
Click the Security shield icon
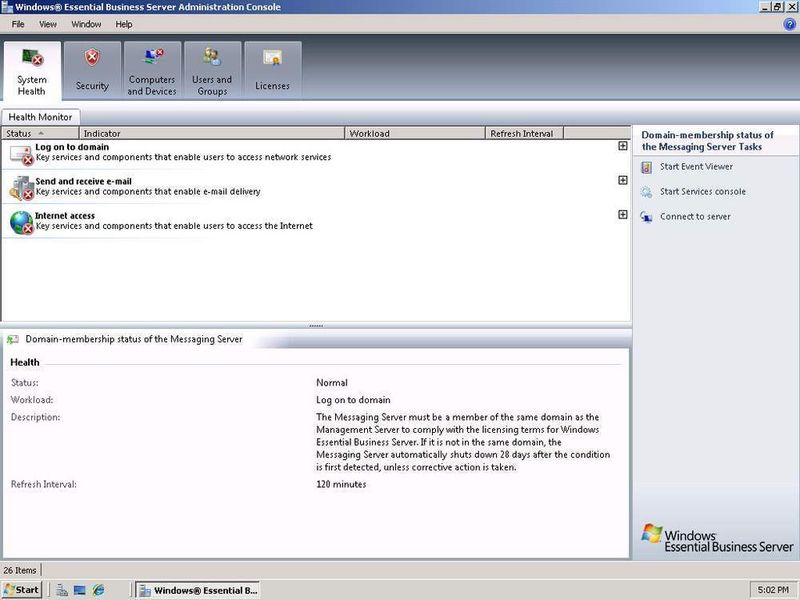(92, 57)
